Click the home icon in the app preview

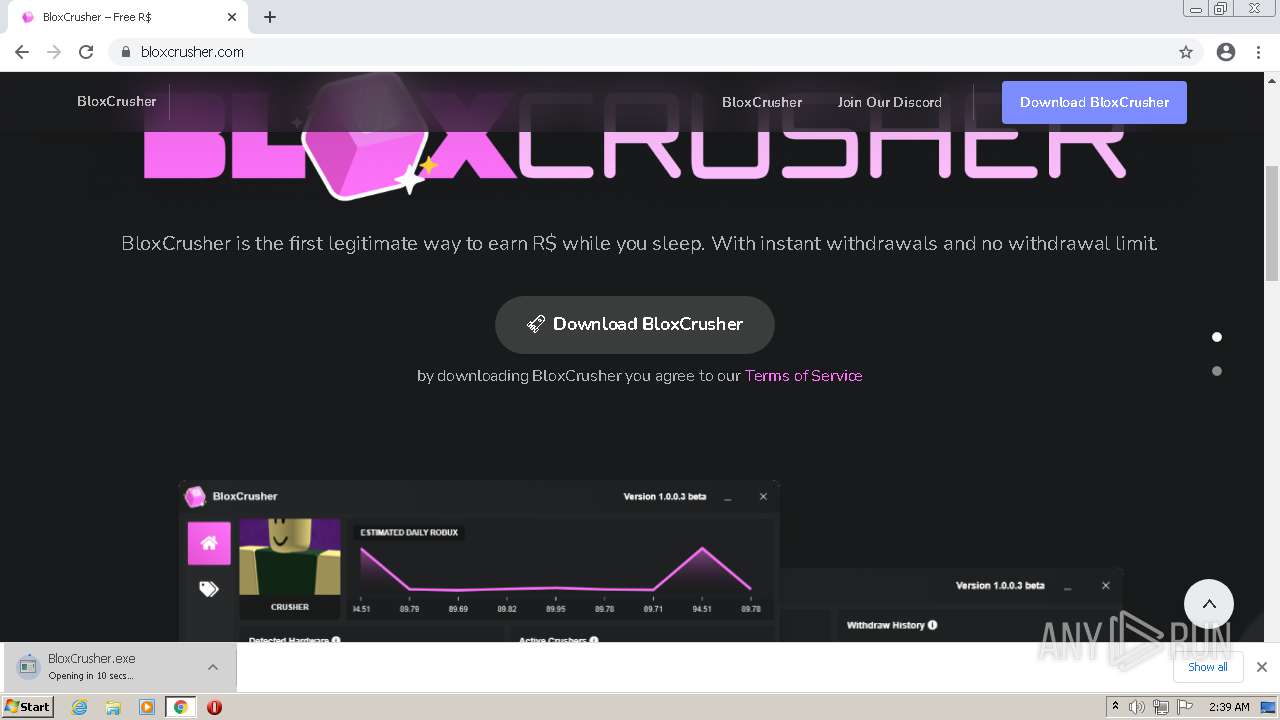coord(209,543)
